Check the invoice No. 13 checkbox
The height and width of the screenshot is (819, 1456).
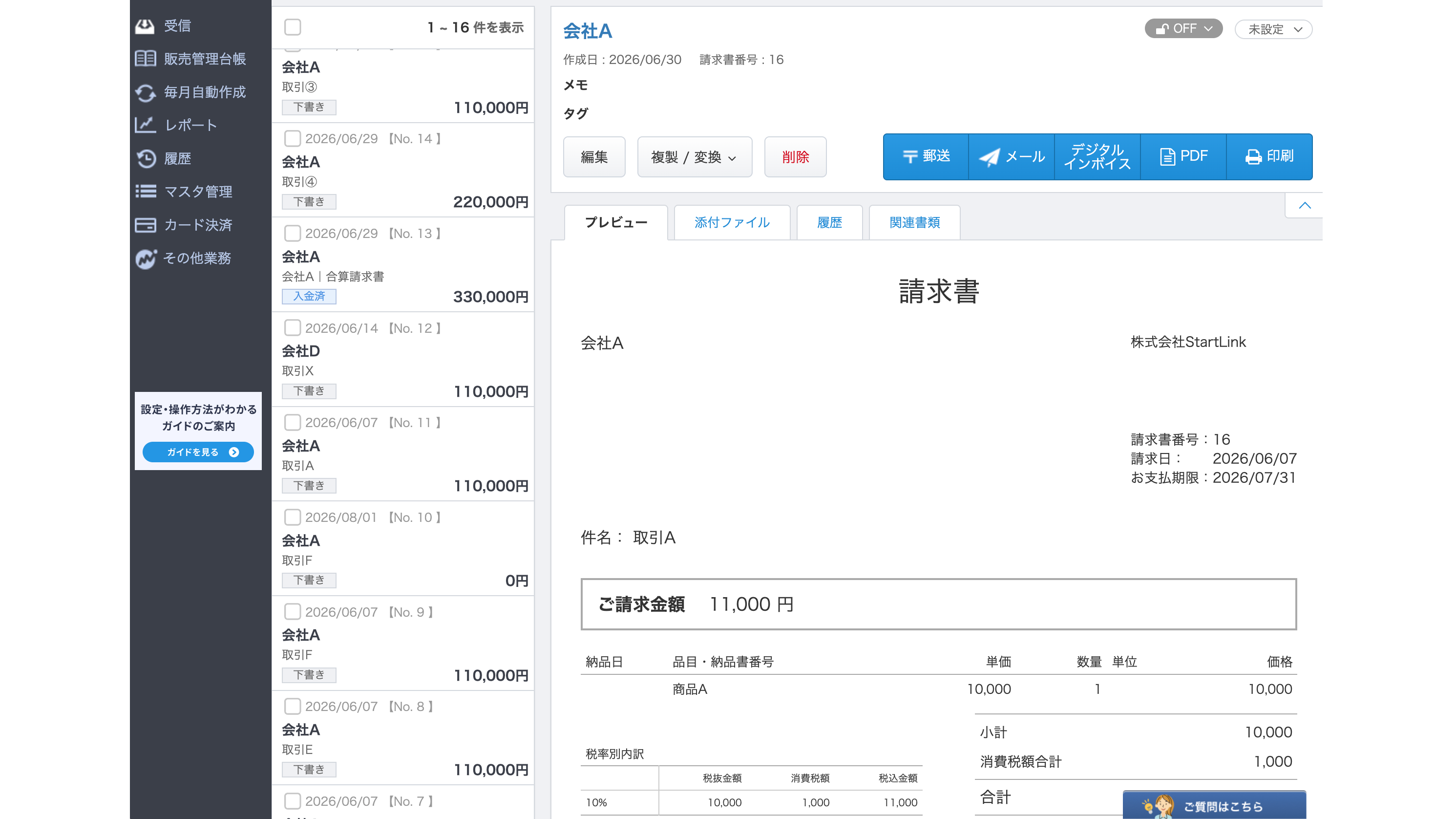pyautogui.click(x=292, y=233)
